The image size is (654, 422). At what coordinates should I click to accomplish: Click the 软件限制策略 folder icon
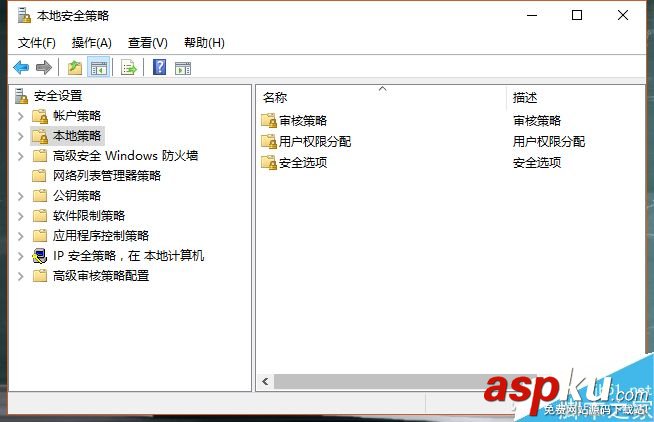coord(40,216)
